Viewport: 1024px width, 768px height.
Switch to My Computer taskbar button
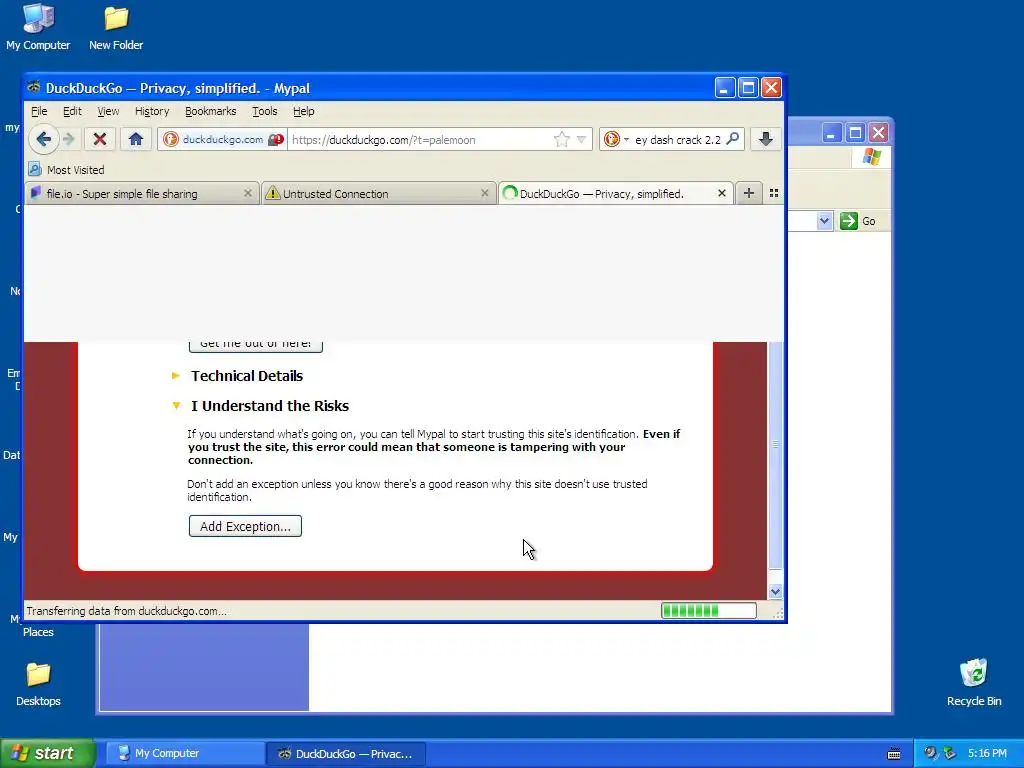pos(184,754)
